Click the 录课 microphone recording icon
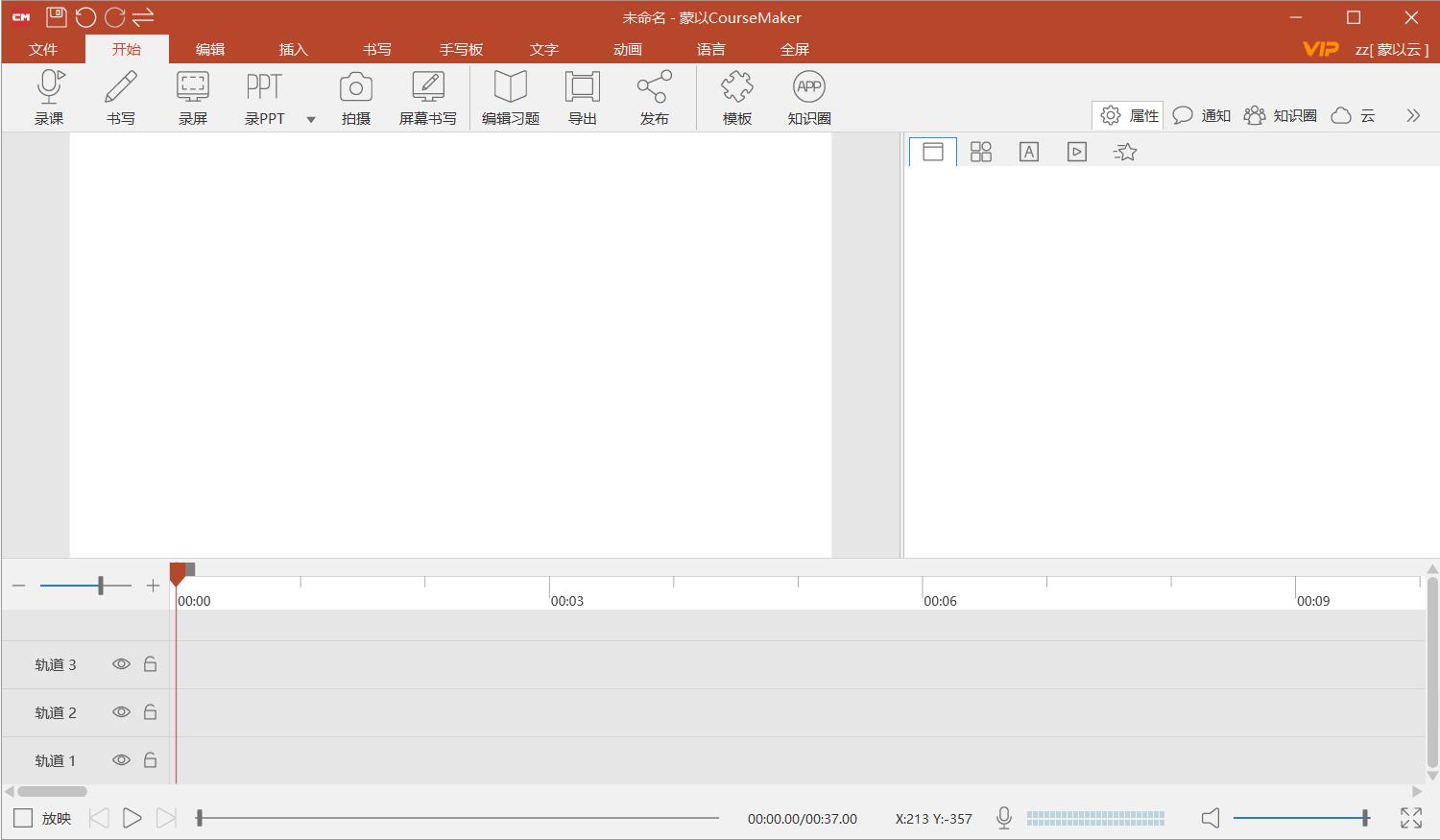 pos(49,88)
